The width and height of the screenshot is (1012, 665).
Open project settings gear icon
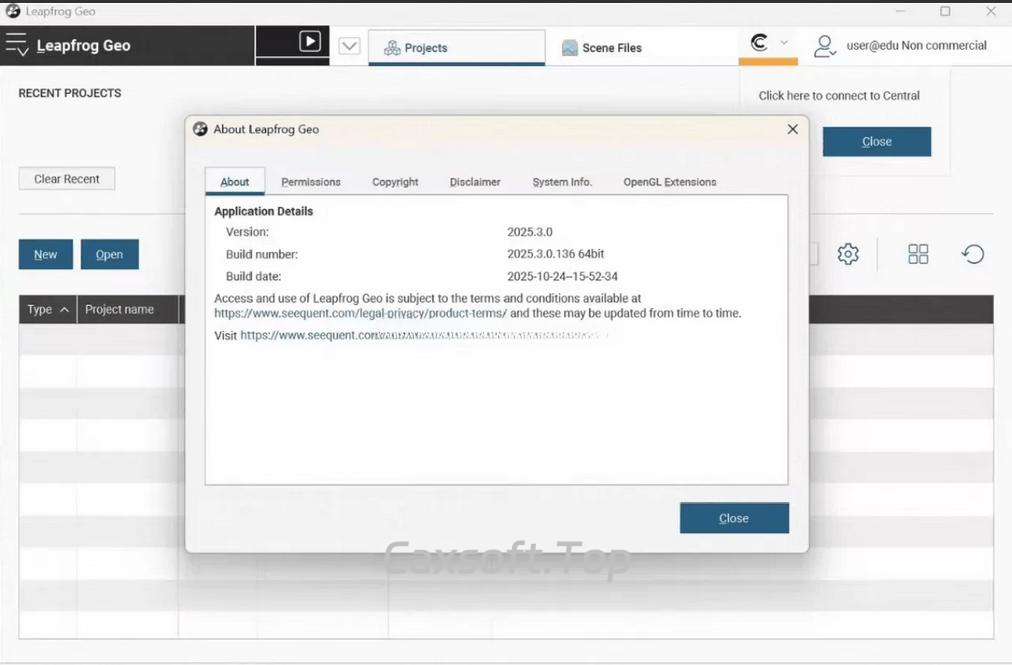pyautogui.click(x=848, y=254)
